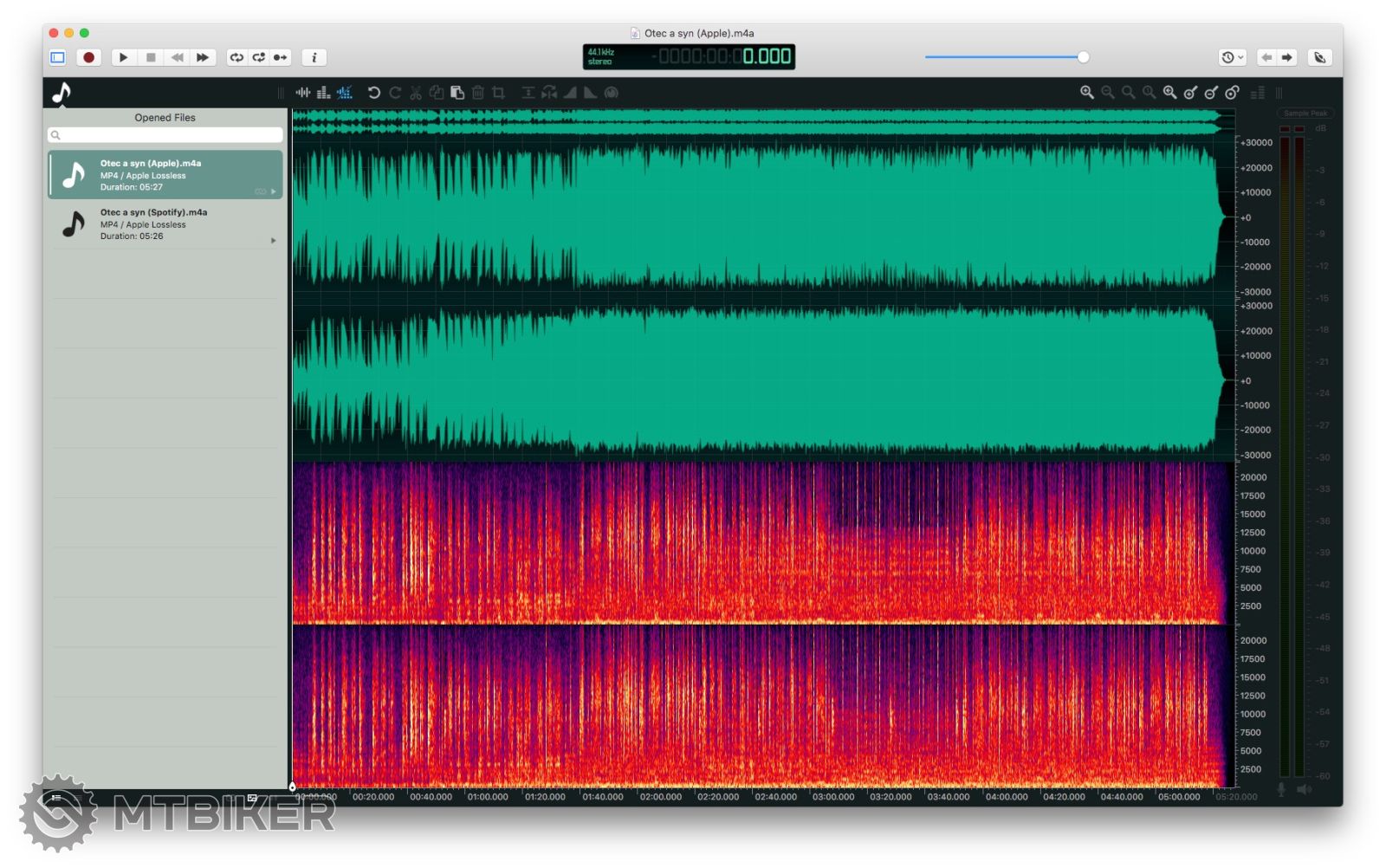Click the paste clipboard icon
This screenshot has width=1386, height=868.
pyautogui.click(x=457, y=93)
